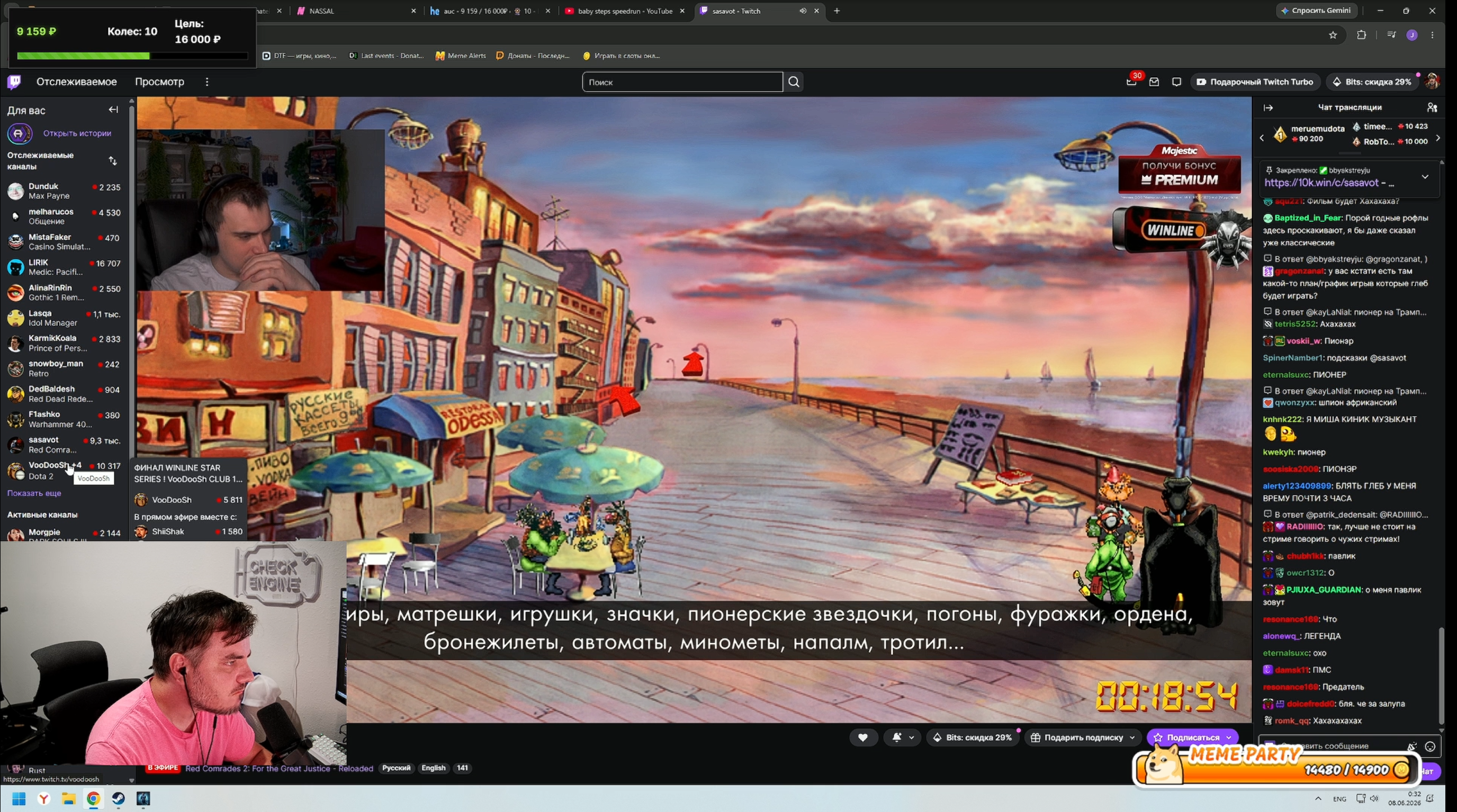Show next leaderboard page arrow
Screen dimensions: 1457x812
pos(1438,138)
